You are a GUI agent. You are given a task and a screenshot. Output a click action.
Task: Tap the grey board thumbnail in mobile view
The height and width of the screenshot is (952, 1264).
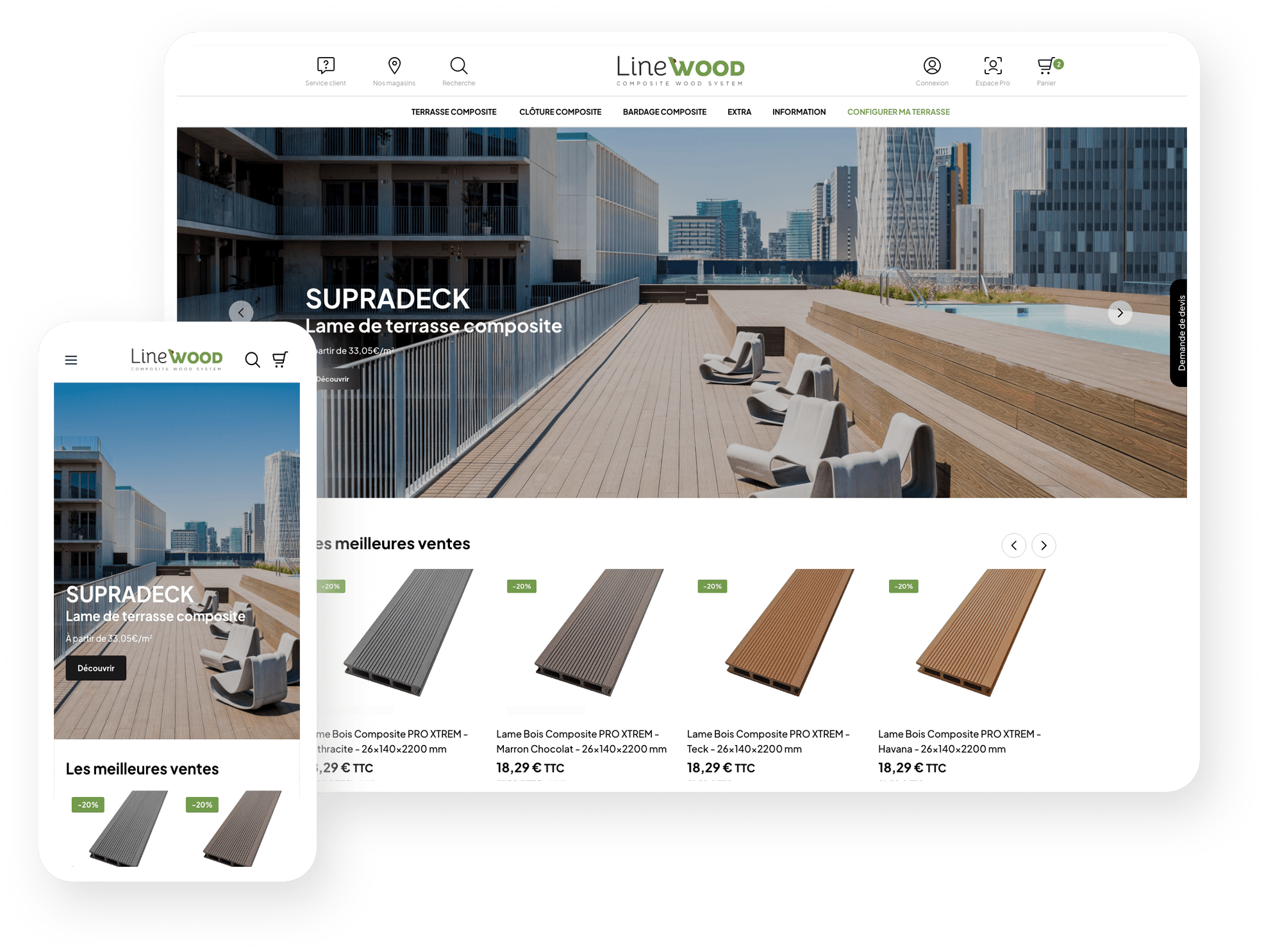pyautogui.click(x=129, y=829)
